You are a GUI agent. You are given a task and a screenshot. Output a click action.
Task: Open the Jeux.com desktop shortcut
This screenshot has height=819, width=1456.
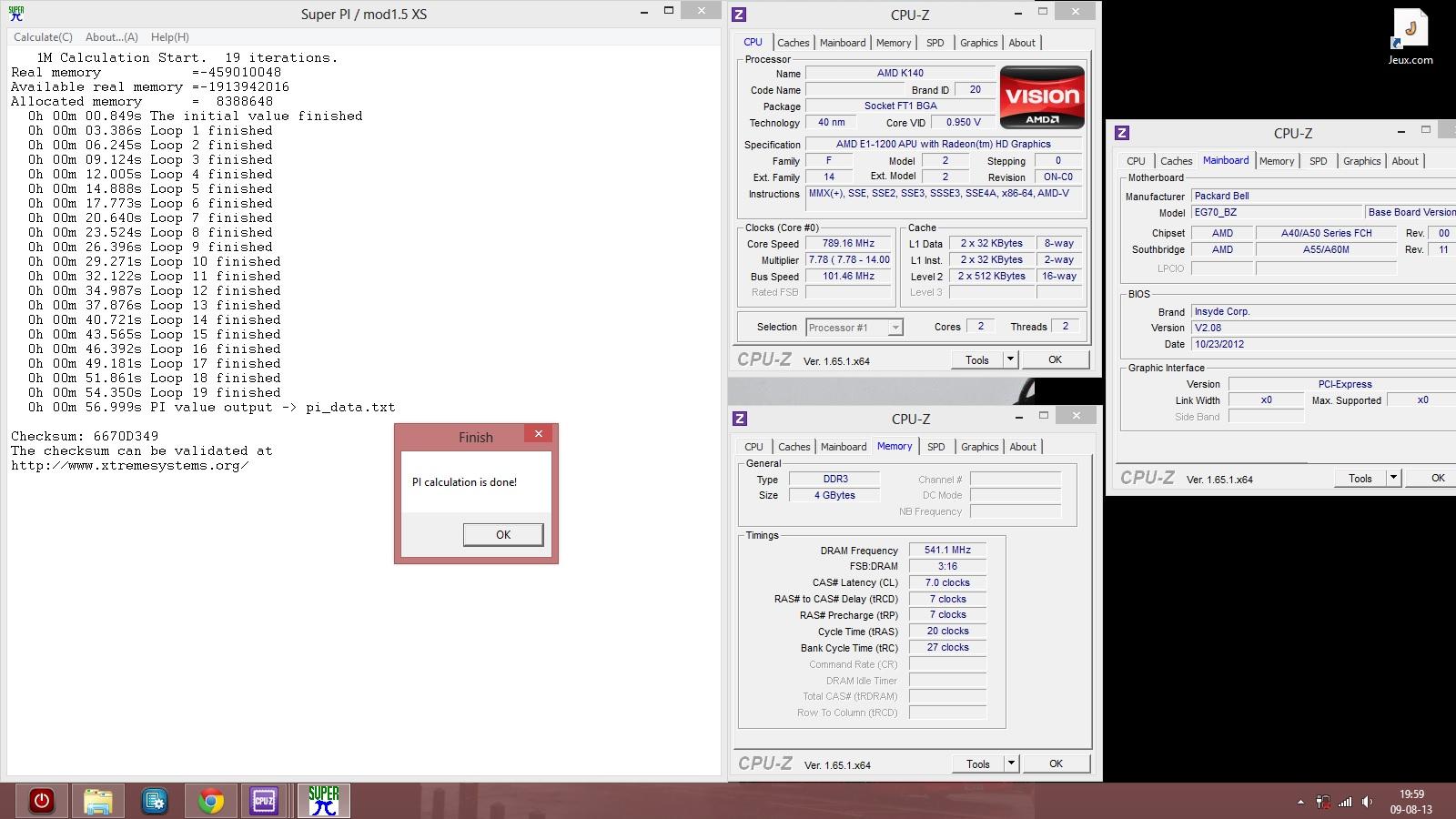point(1410,37)
